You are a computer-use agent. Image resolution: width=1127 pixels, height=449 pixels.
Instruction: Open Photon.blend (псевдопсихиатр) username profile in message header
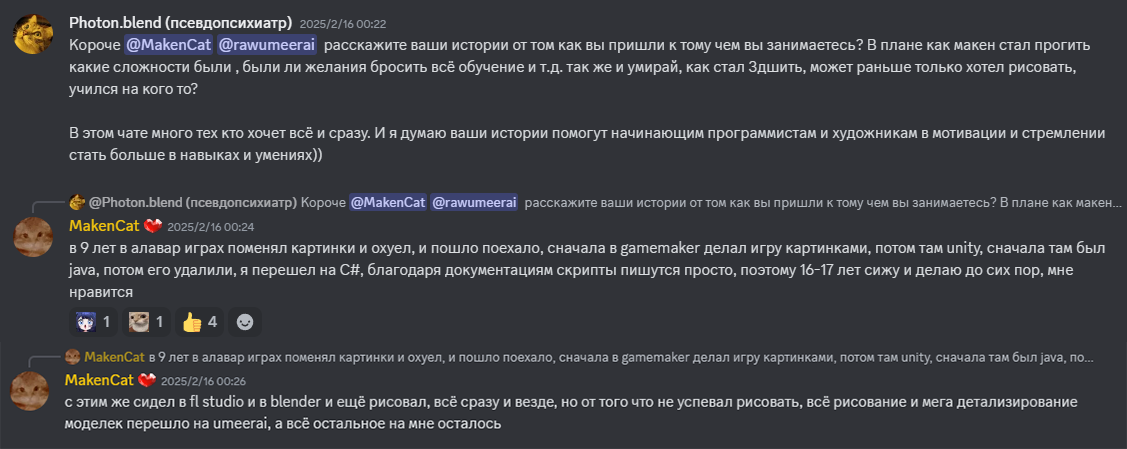[180, 23]
